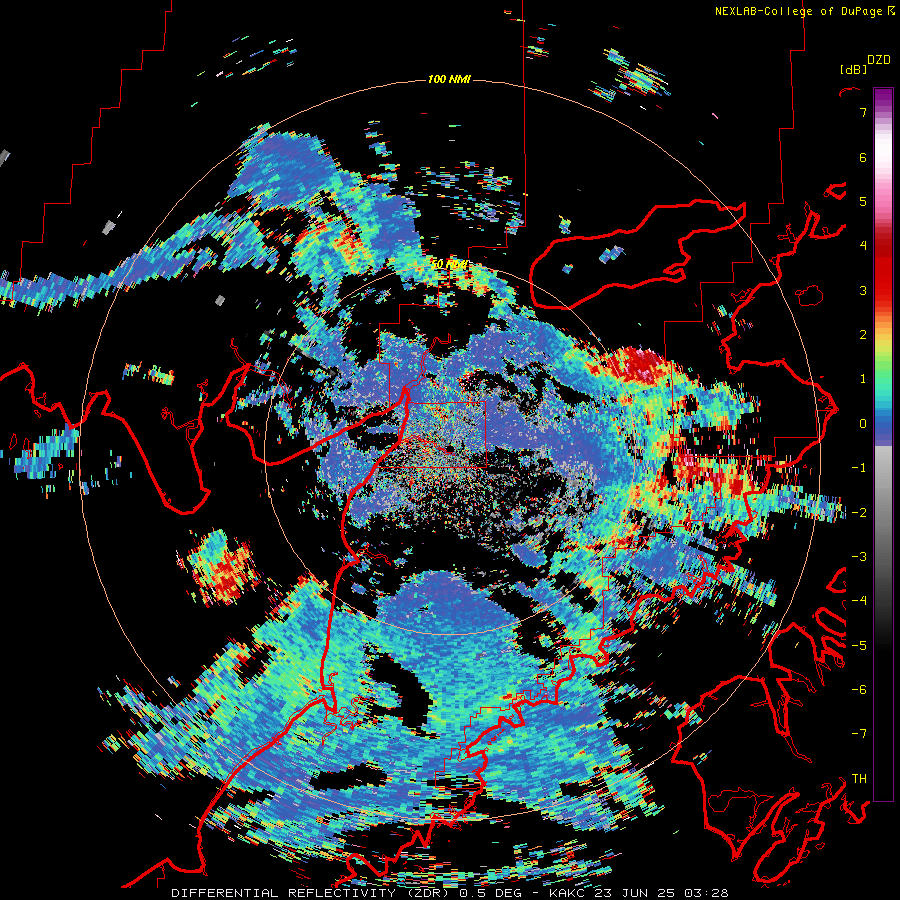Select the -5 dB scale value
The width and height of the screenshot is (900, 900).
859,645
